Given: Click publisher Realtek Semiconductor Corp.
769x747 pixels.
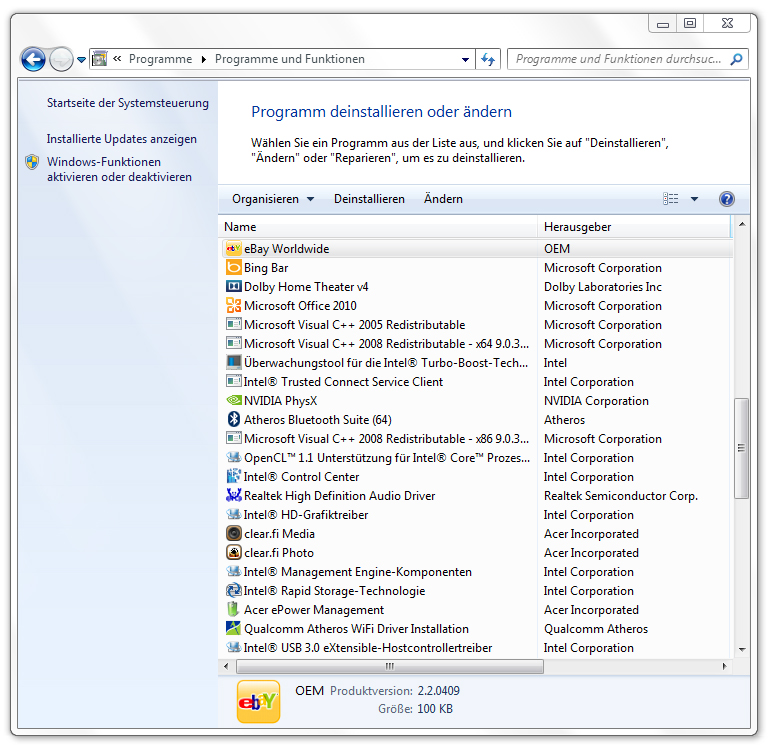Looking at the screenshot, I should coord(621,496).
